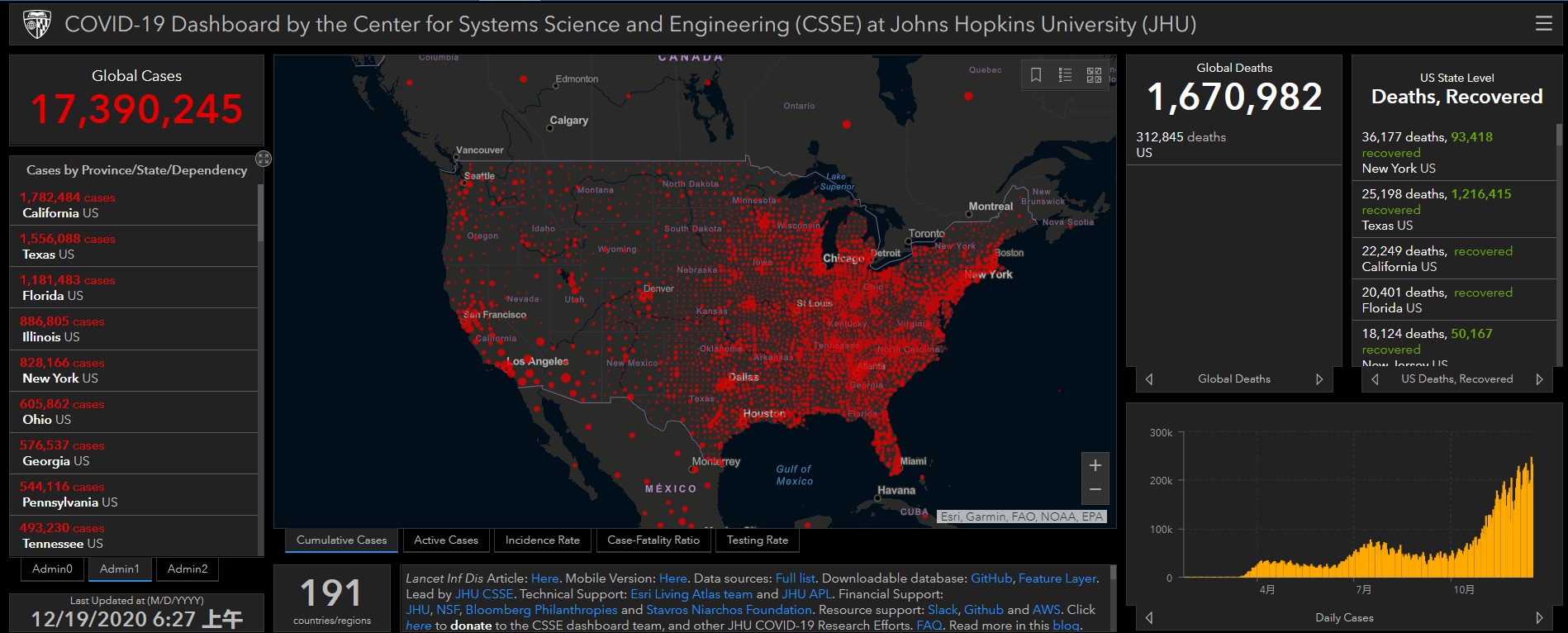Expand the Cases by Province panel fullscreen
This screenshot has height=633, width=1568.
click(264, 159)
